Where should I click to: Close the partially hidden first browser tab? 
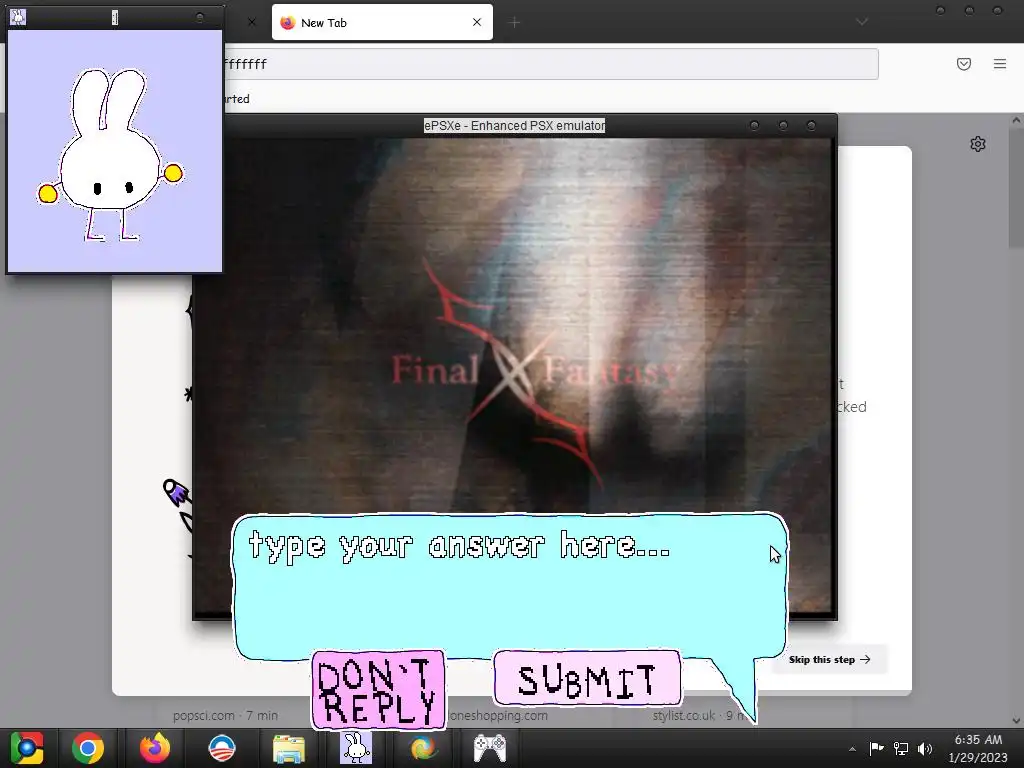[x=251, y=22]
